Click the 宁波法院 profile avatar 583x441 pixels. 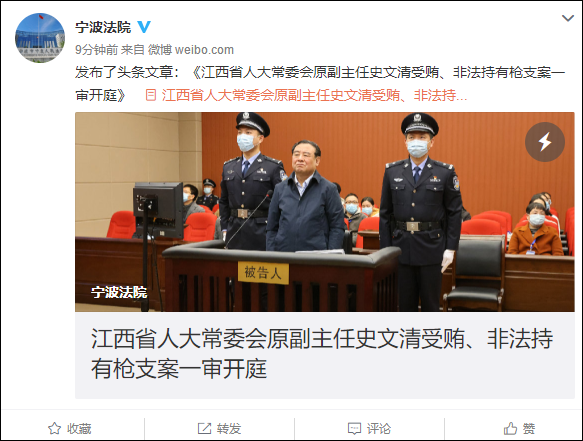40,38
